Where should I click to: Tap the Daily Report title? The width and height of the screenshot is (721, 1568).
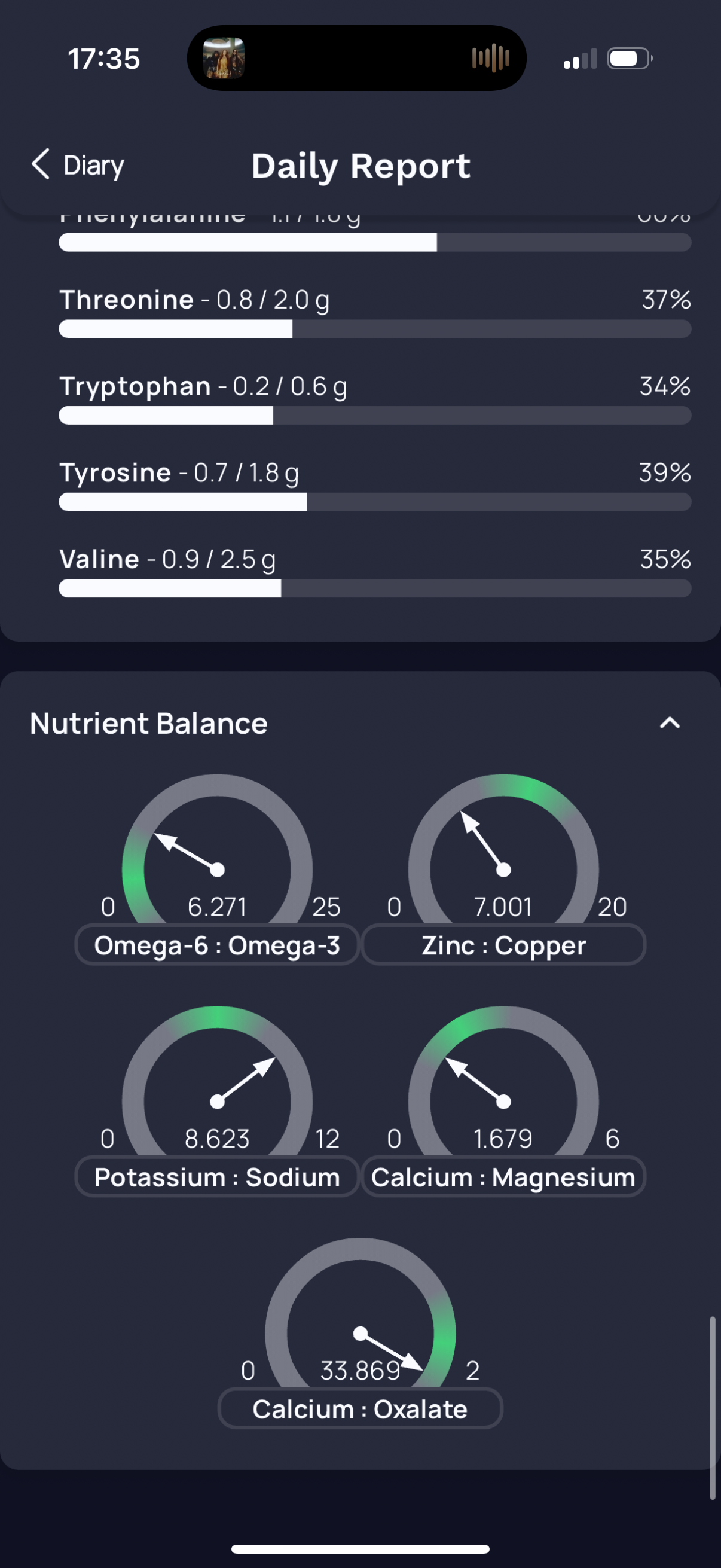pyautogui.click(x=361, y=166)
